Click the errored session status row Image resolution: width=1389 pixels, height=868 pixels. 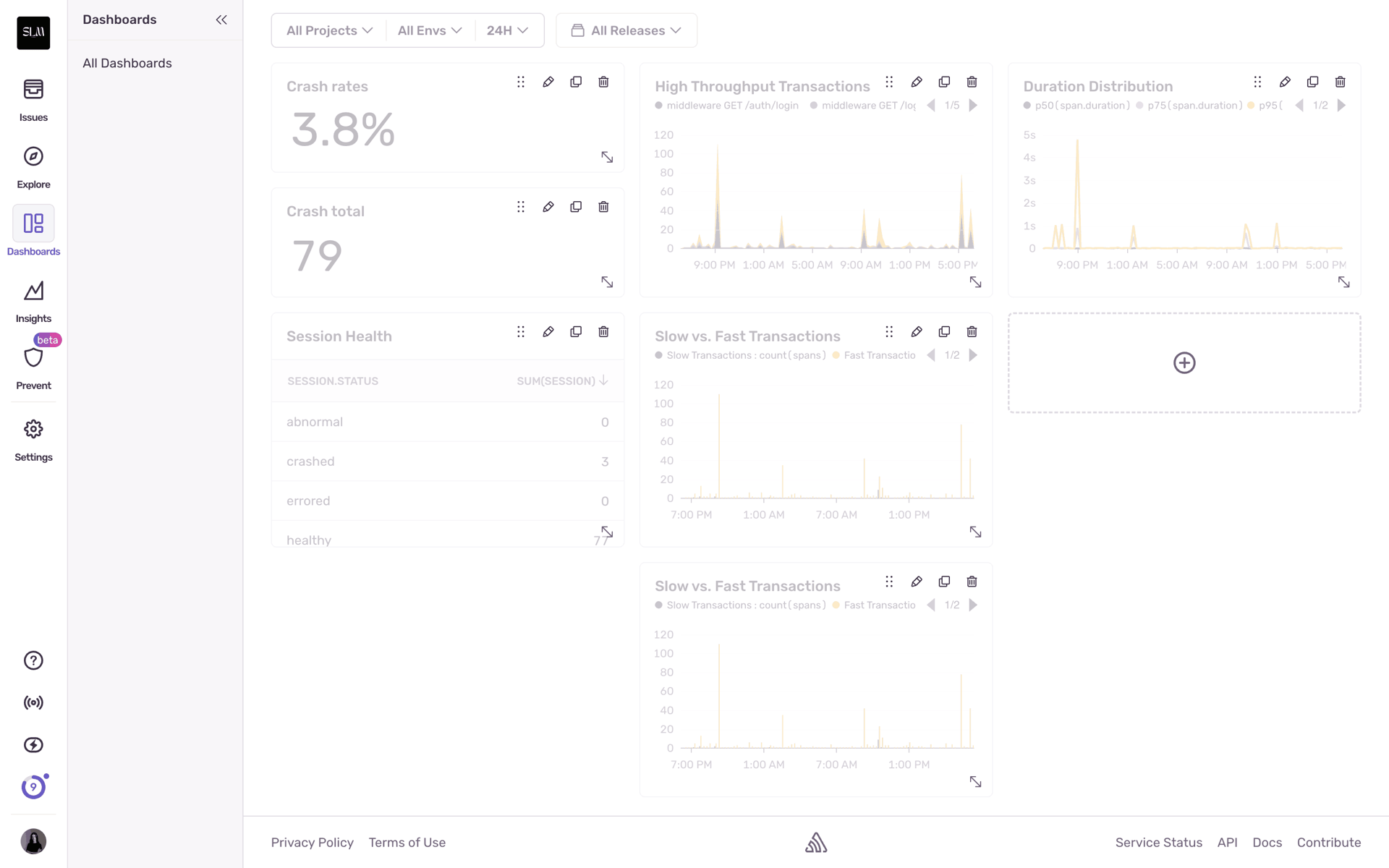click(448, 501)
